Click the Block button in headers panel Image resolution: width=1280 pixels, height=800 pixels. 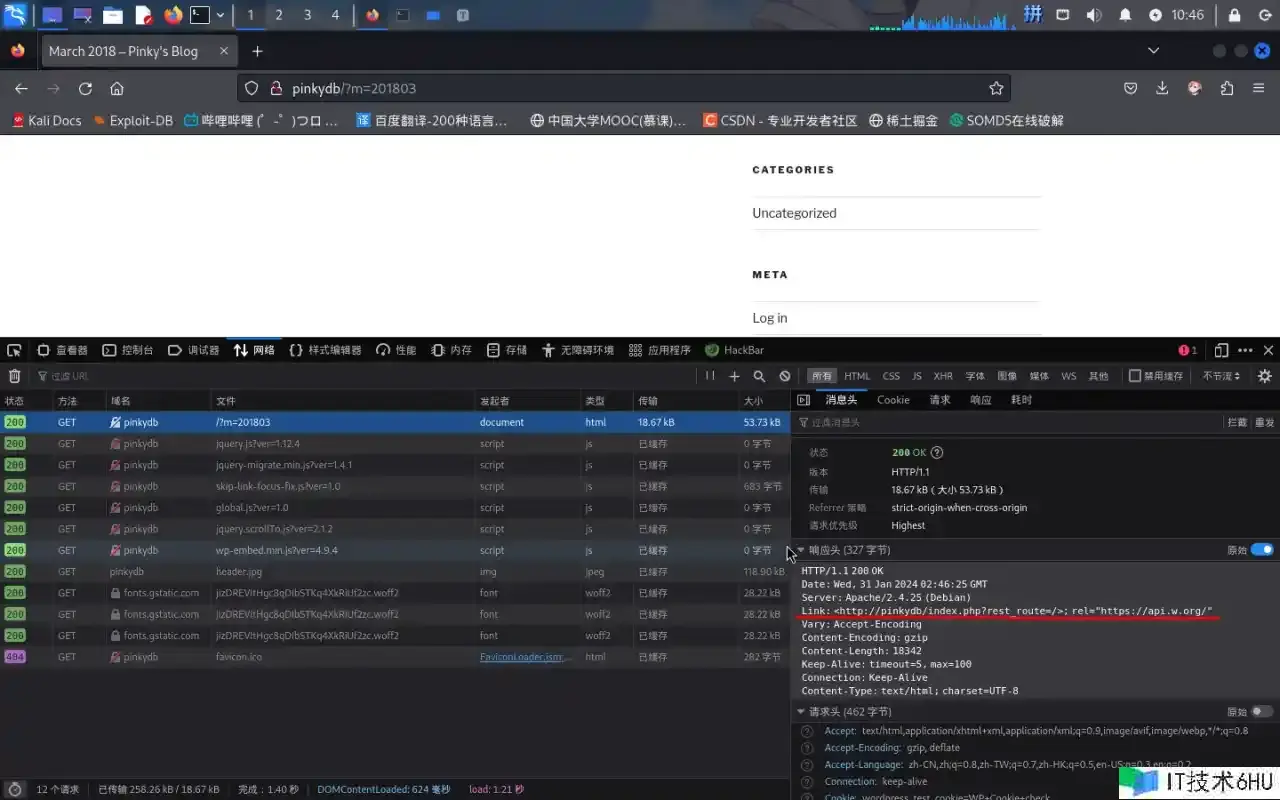[1238, 423]
